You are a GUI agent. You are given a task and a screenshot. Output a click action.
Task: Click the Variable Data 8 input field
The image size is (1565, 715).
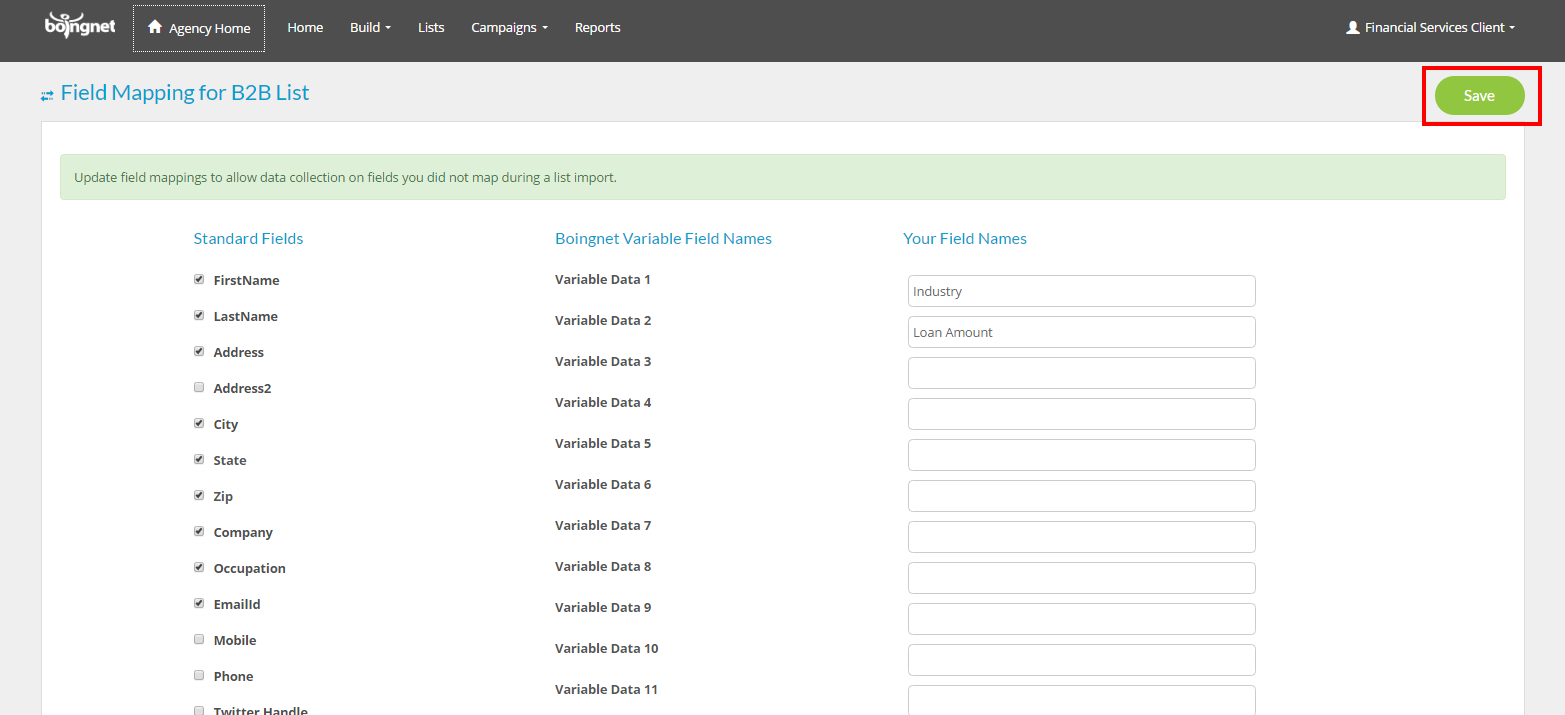pos(1082,578)
